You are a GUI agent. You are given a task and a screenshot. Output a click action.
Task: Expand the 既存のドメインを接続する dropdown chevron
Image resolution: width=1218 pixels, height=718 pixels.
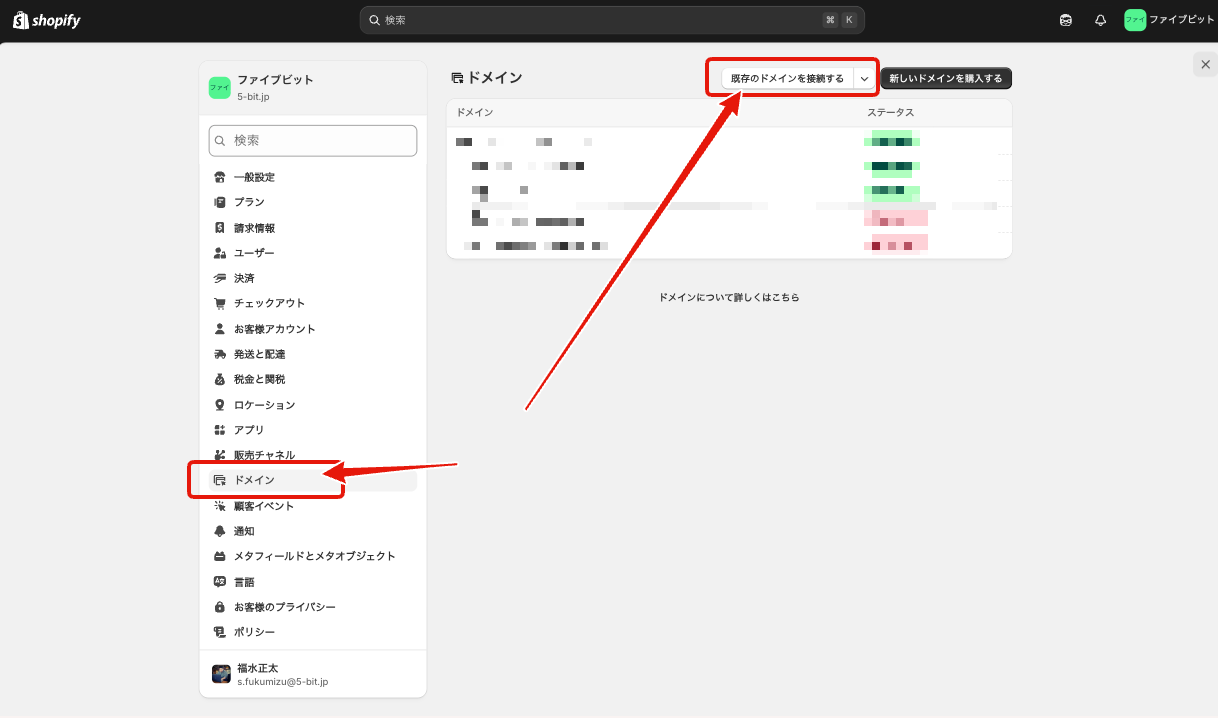[x=864, y=77]
